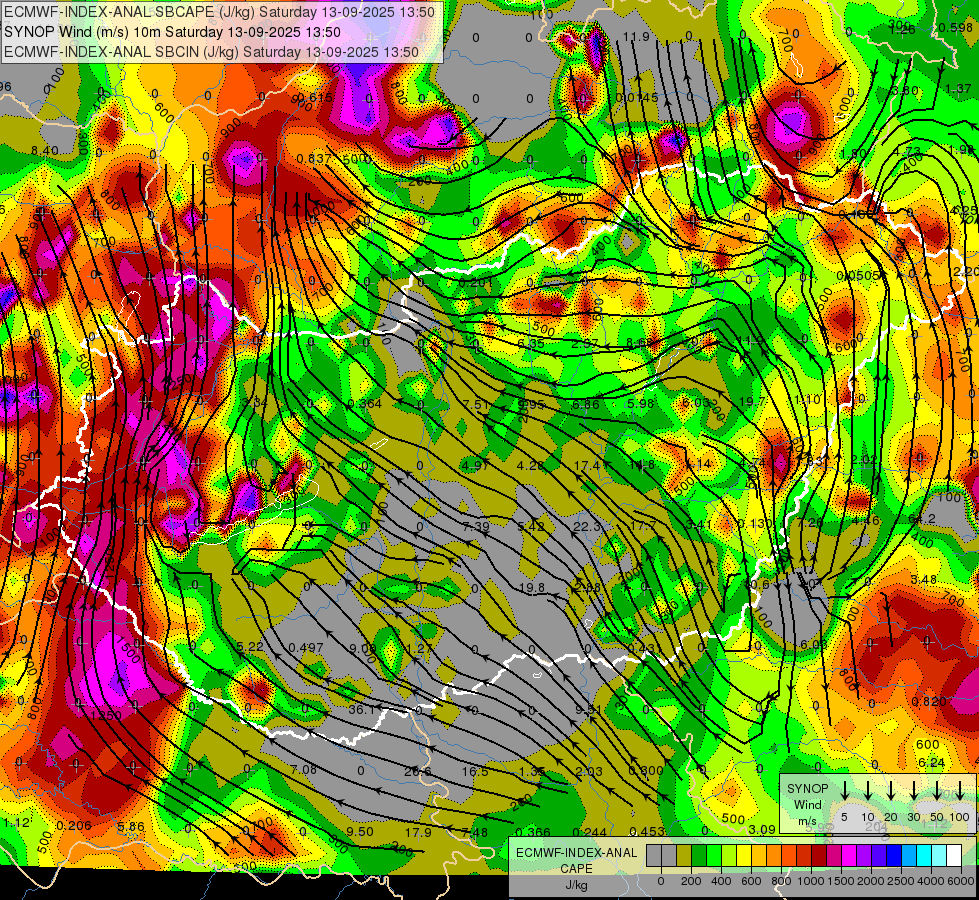Click the SBCIN value 22.3 on the map

coord(586,527)
